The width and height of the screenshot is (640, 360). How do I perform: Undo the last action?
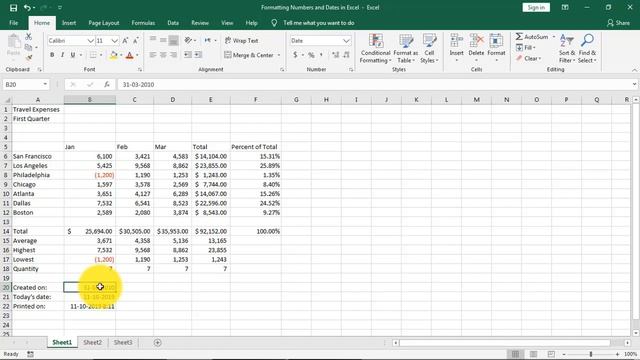pyautogui.click(x=27, y=8)
